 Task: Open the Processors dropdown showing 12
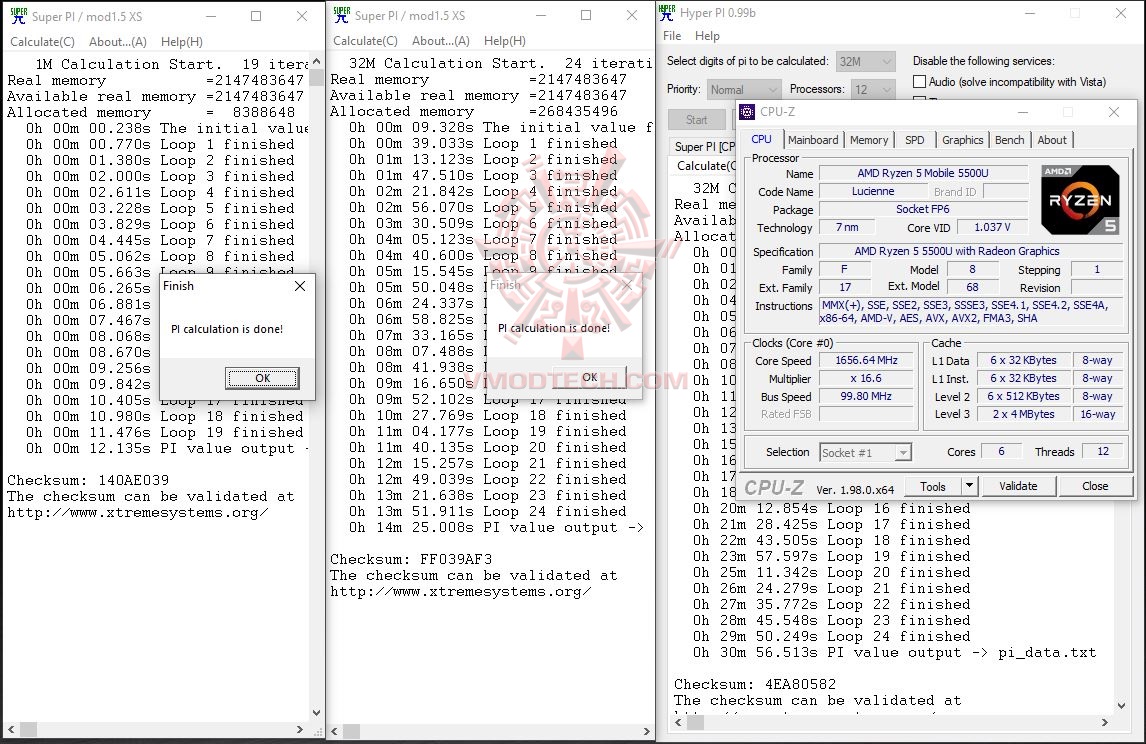(873, 89)
